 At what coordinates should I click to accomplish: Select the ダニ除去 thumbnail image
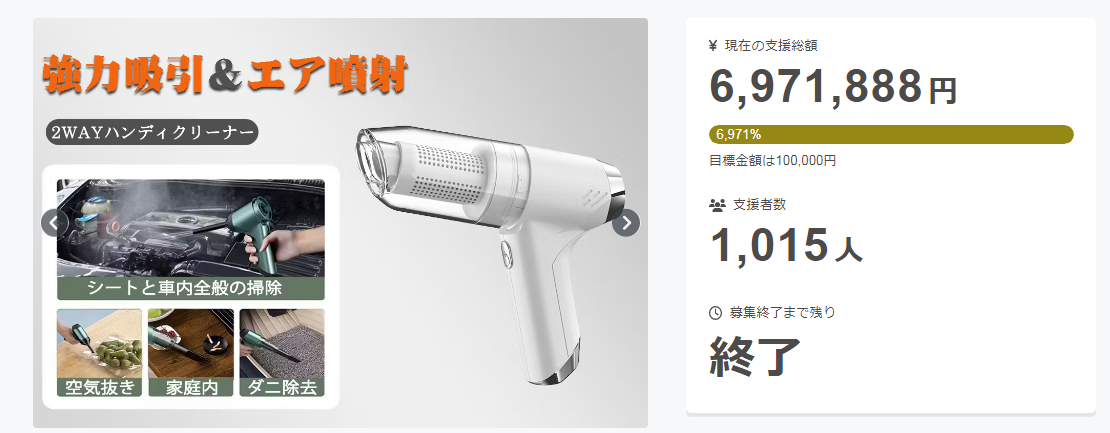[282, 352]
